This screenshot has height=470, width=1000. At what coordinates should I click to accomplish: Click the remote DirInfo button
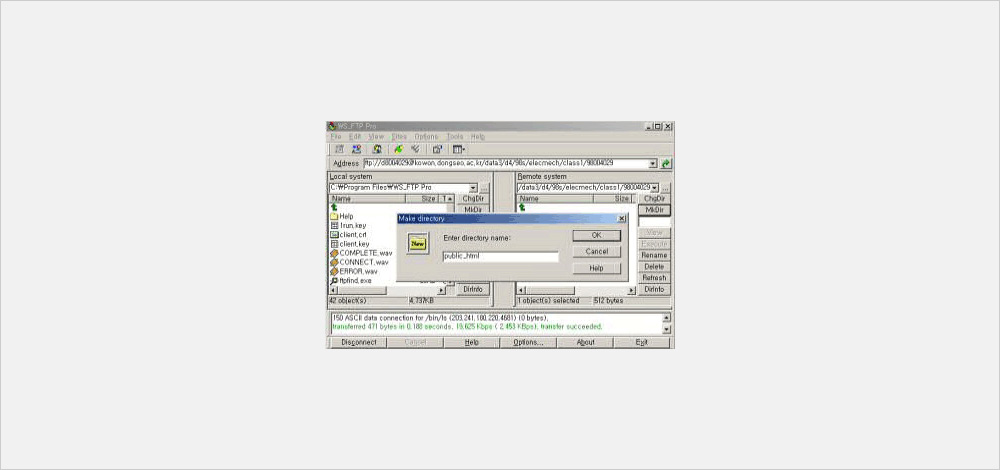click(x=655, y=290)
